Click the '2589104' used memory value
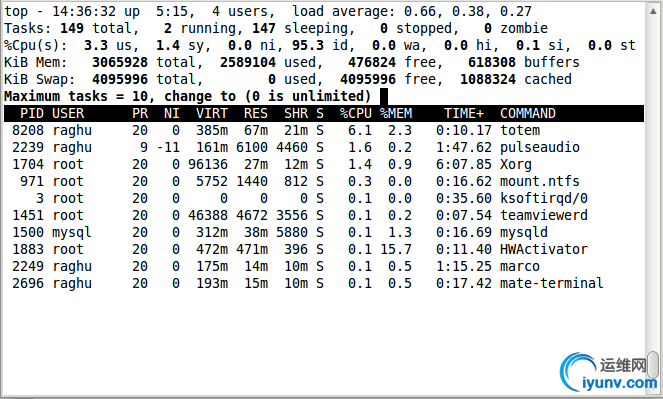 click(x=248, y=62)
